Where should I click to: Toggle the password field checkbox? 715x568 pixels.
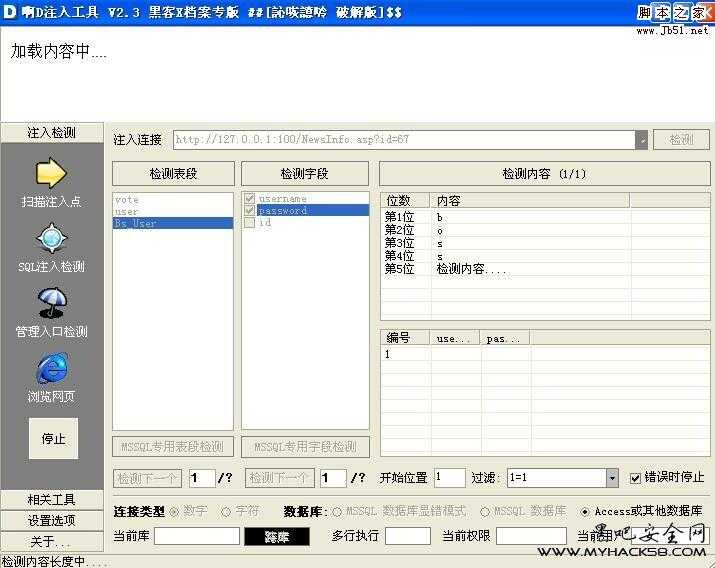[x=249, y=210]
